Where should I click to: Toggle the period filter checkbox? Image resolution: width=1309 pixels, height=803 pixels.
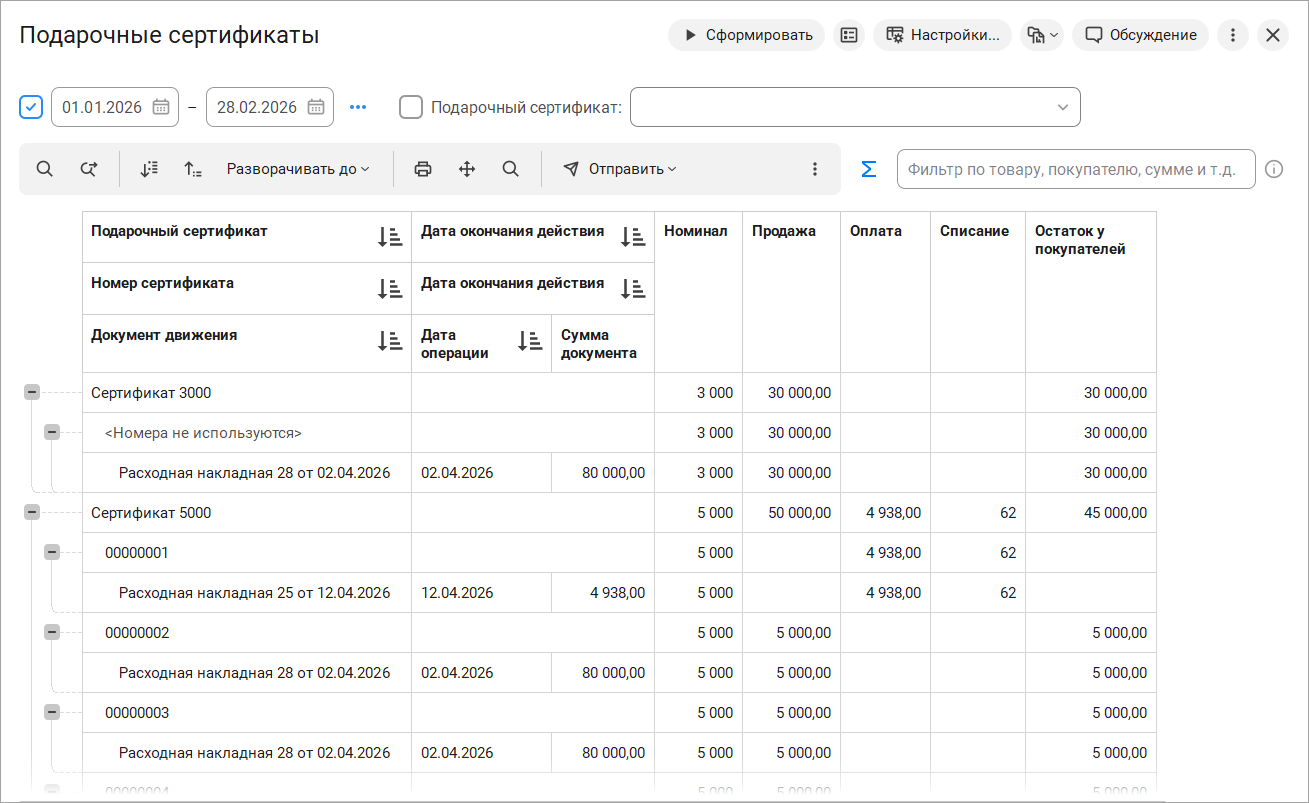31,107
